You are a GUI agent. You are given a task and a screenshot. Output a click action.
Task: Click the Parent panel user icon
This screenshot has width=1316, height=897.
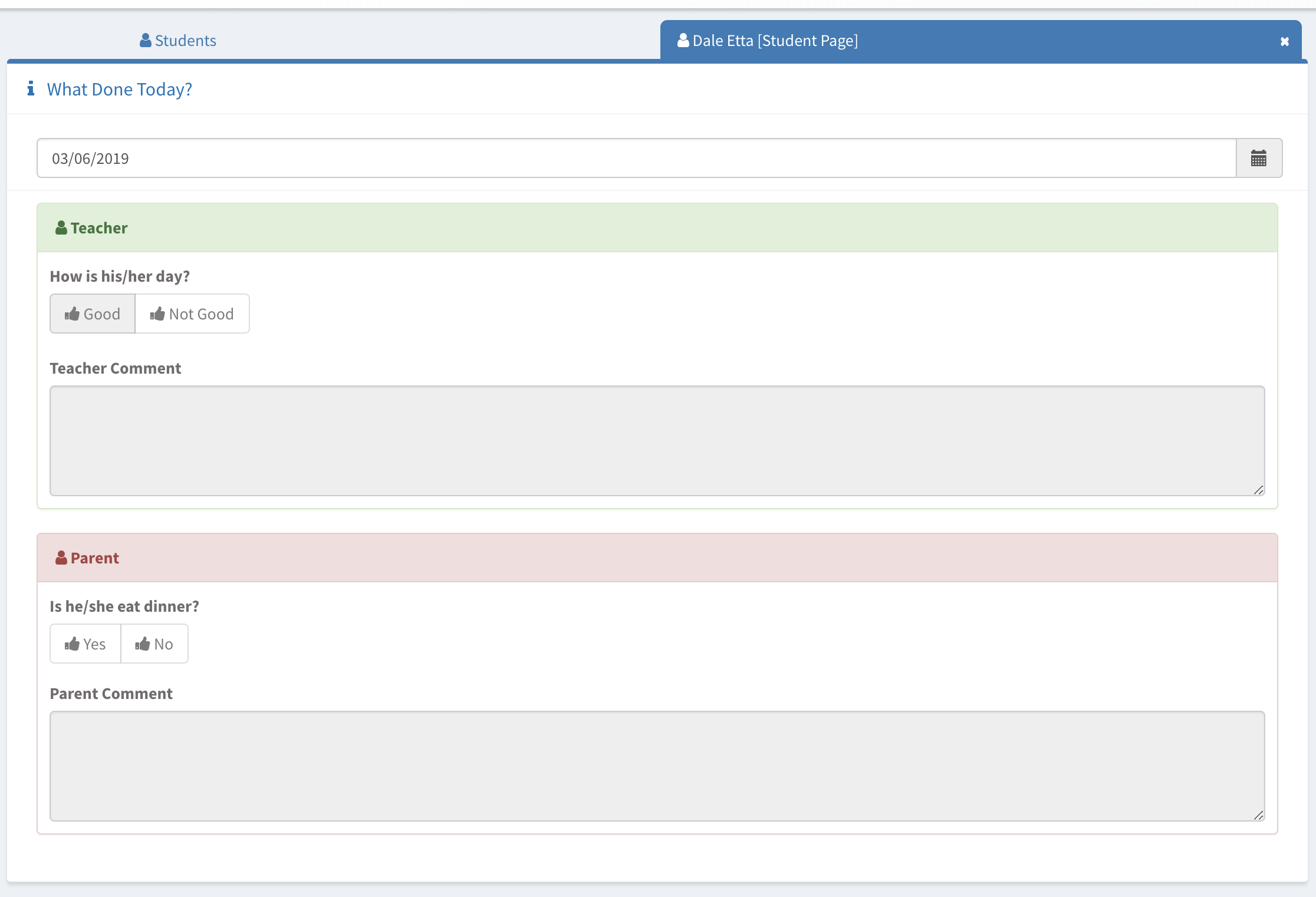[x=61, y=558]
